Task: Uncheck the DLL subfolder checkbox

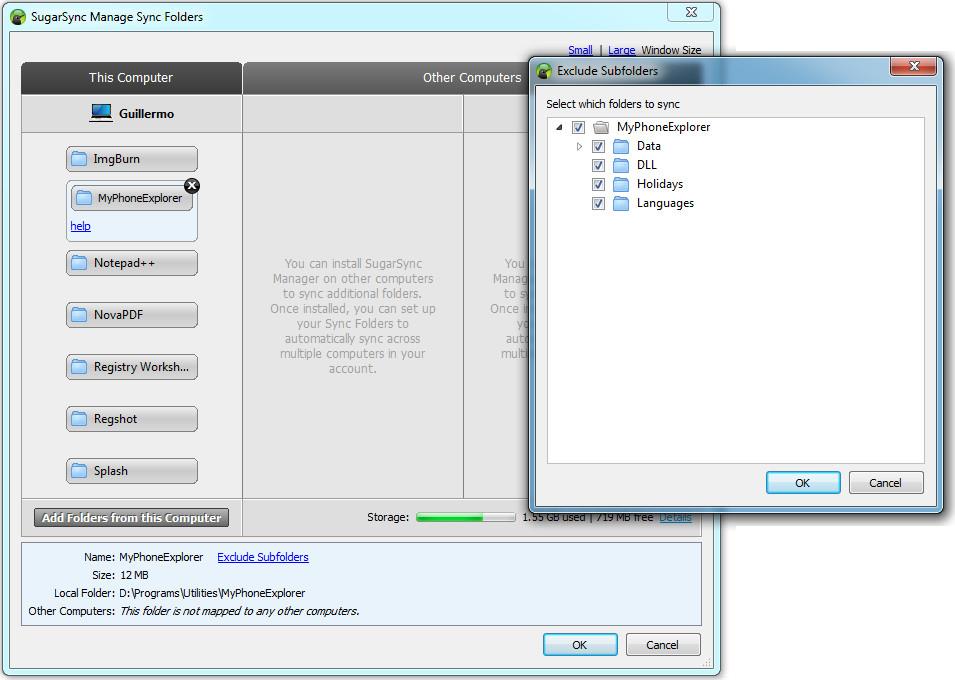Action: coord(598,165)
